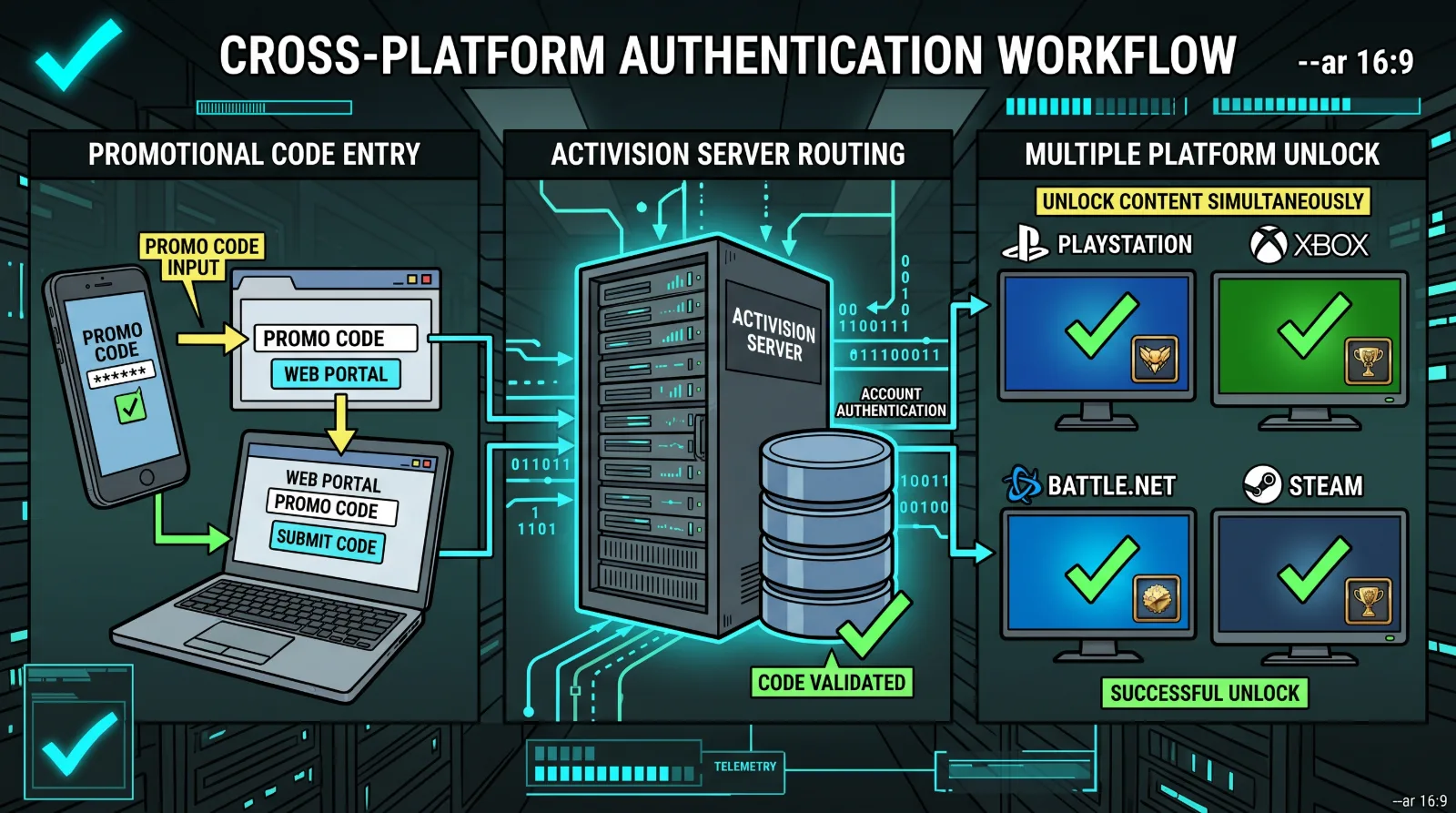Click the green checkmark beside the database
1456x813 pixels.
click(x=875, y=625)
